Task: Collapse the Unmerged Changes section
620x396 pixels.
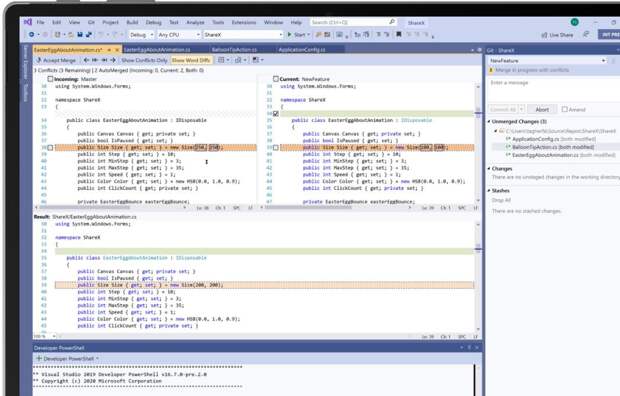Action: click(x=489, y=121)
